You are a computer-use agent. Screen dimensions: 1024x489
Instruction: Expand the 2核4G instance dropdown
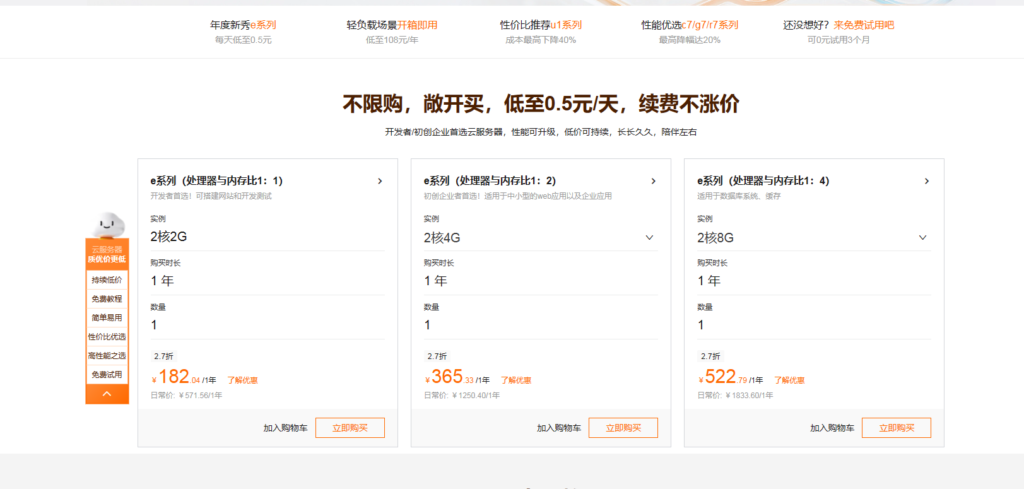click(x=649, y=238)
